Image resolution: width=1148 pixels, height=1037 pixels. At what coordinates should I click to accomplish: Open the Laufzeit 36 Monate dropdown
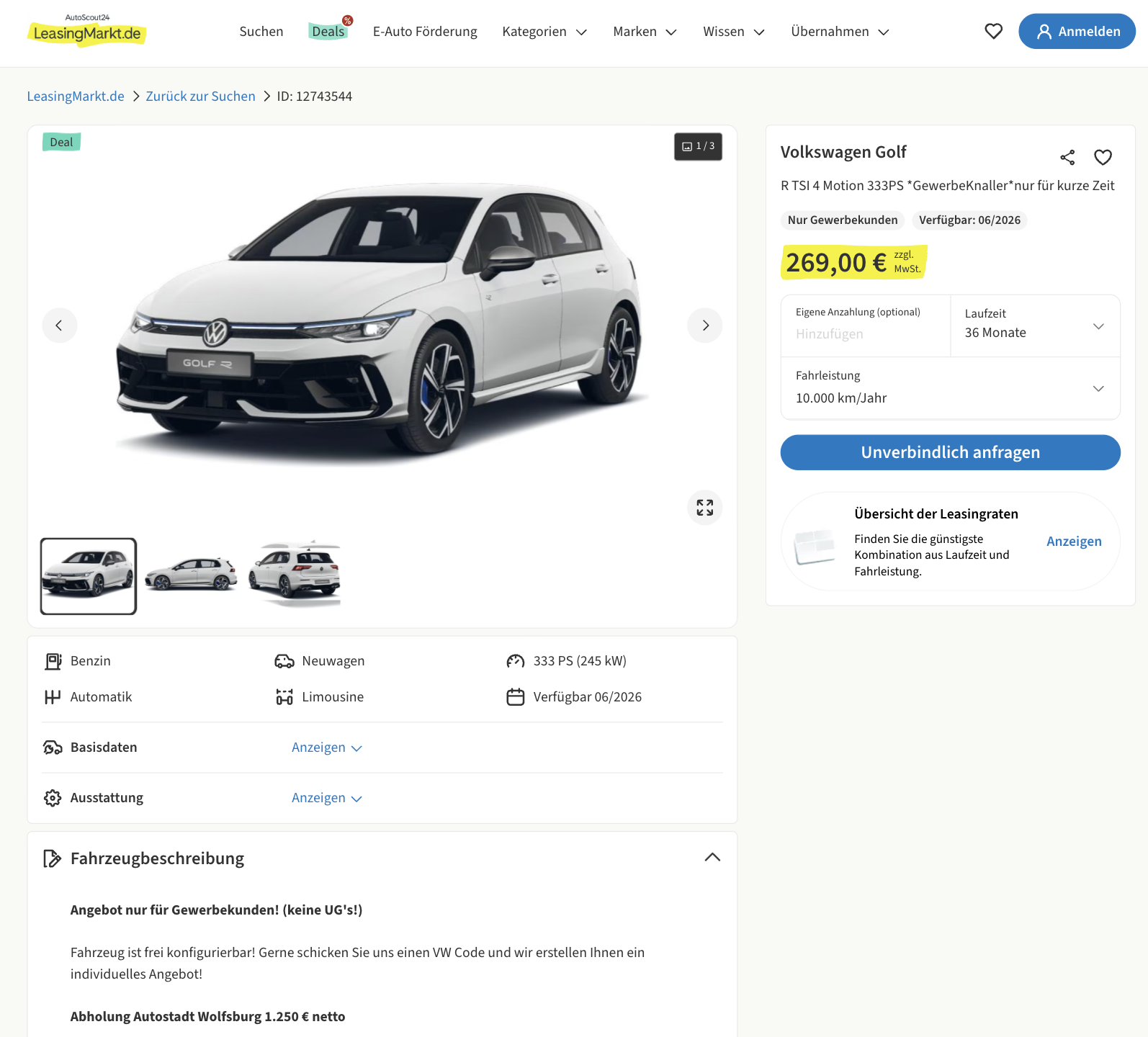coord(1035,326)
